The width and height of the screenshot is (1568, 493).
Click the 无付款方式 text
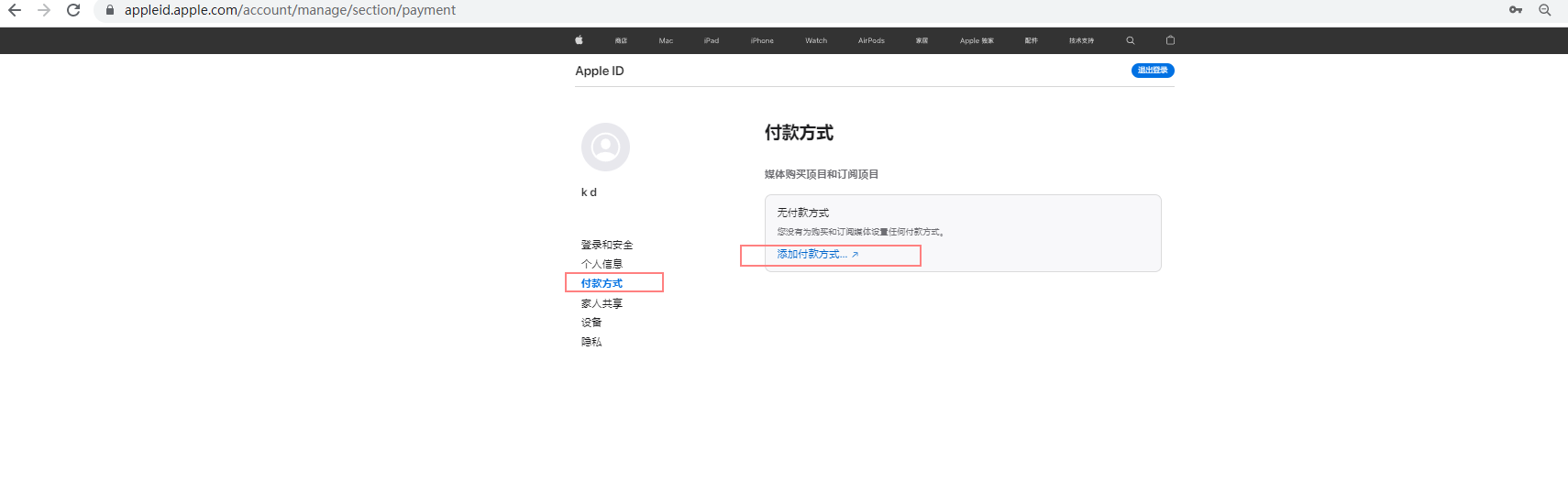(803, 213)
